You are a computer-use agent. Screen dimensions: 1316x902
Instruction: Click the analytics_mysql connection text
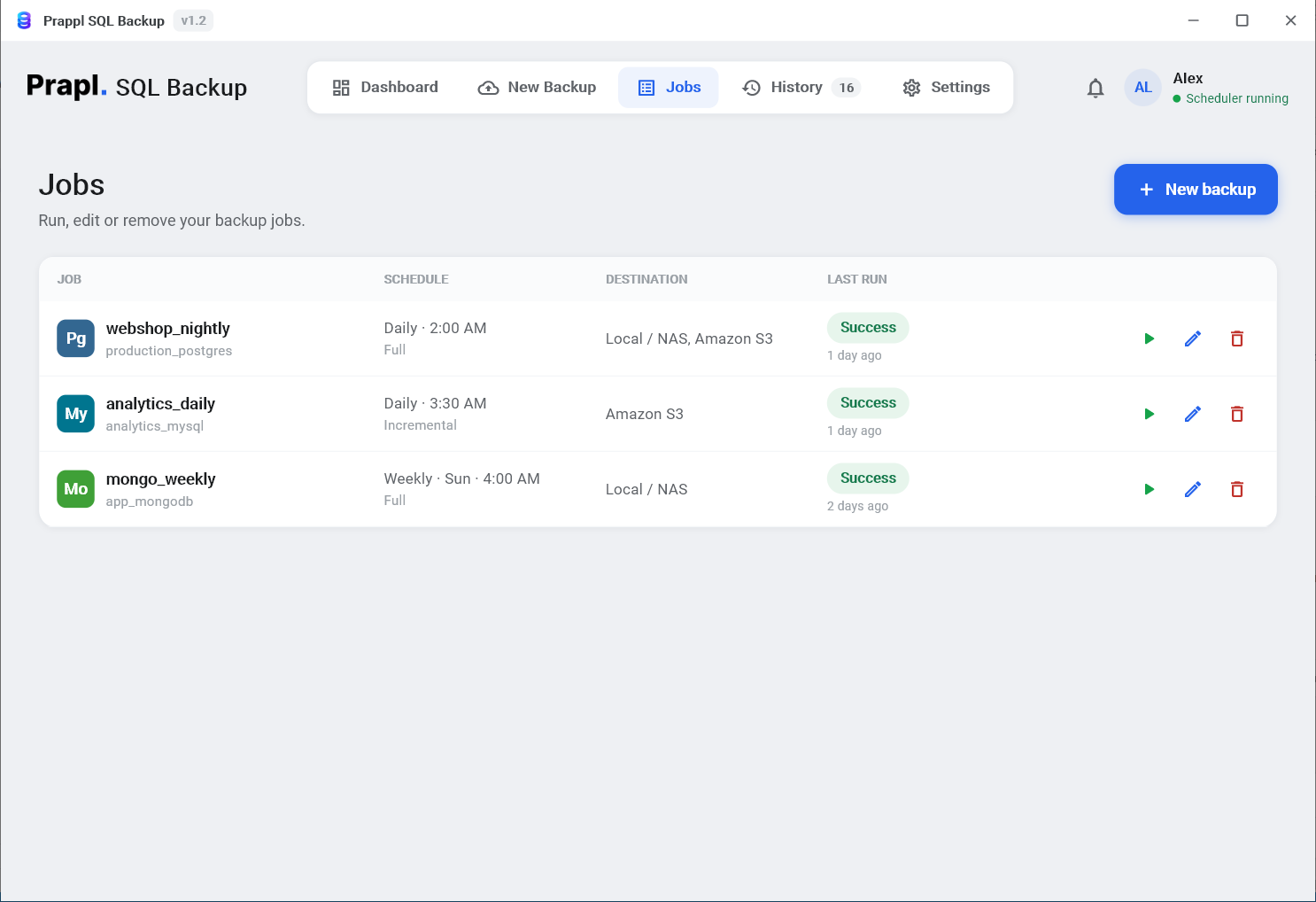pos(155,426)
